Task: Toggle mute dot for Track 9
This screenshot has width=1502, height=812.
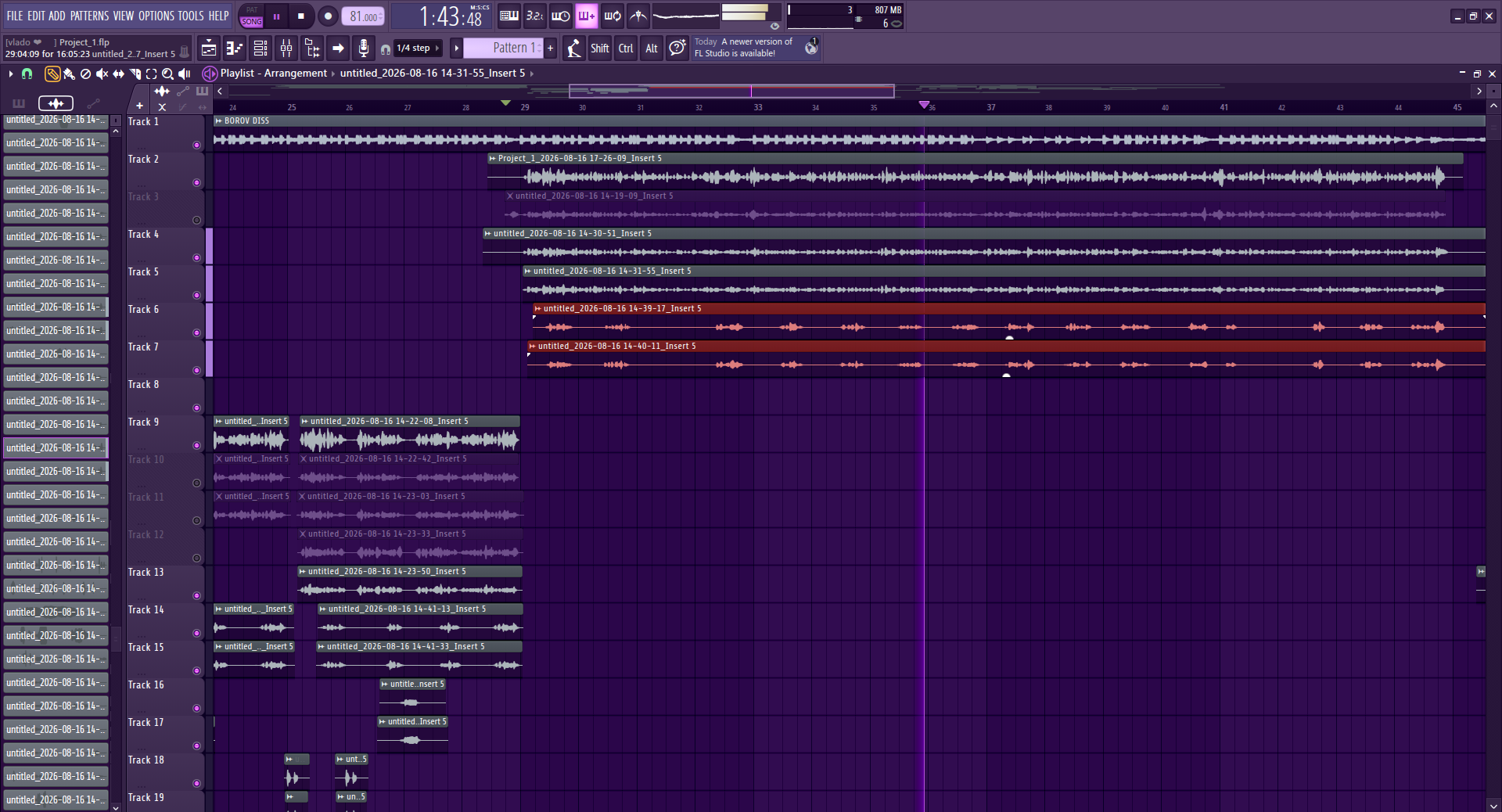Action: [x=196, y=446]
